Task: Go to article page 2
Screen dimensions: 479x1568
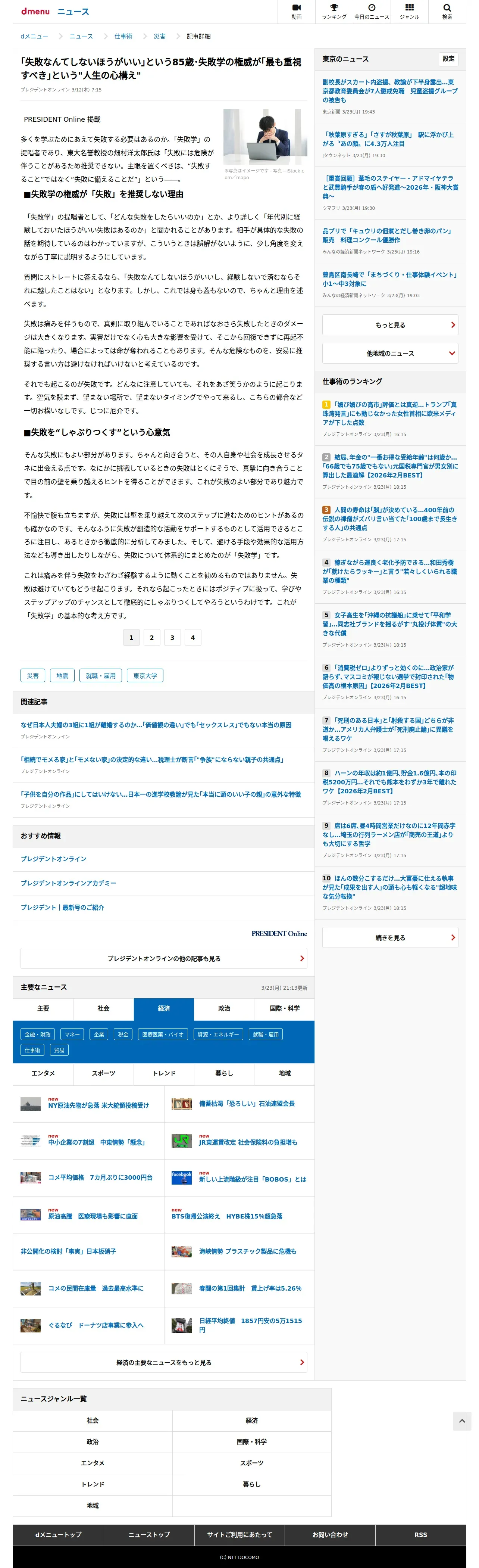Action: point(151,637)
